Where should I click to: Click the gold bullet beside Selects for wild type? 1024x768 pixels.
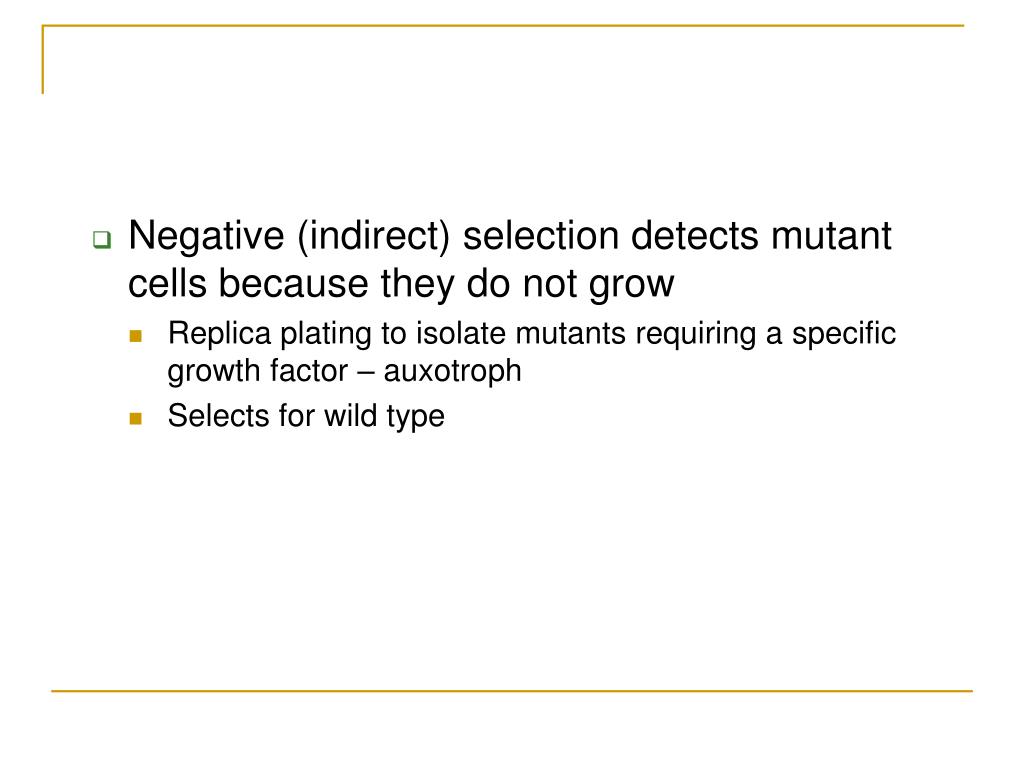pos(136,419)
